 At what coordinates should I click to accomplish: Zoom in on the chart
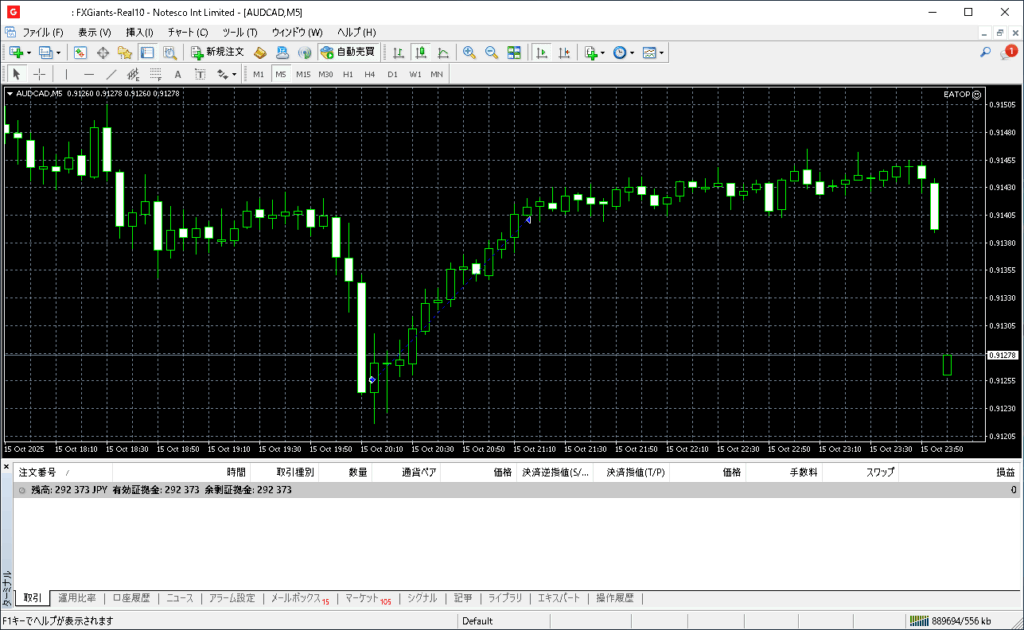click(468, 52)
